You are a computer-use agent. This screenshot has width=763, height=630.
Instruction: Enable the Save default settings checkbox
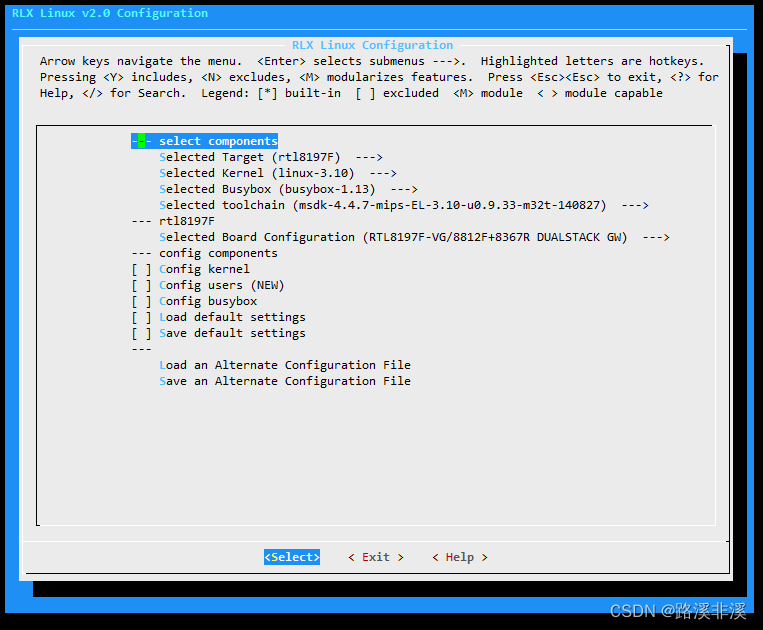point(141,333)
